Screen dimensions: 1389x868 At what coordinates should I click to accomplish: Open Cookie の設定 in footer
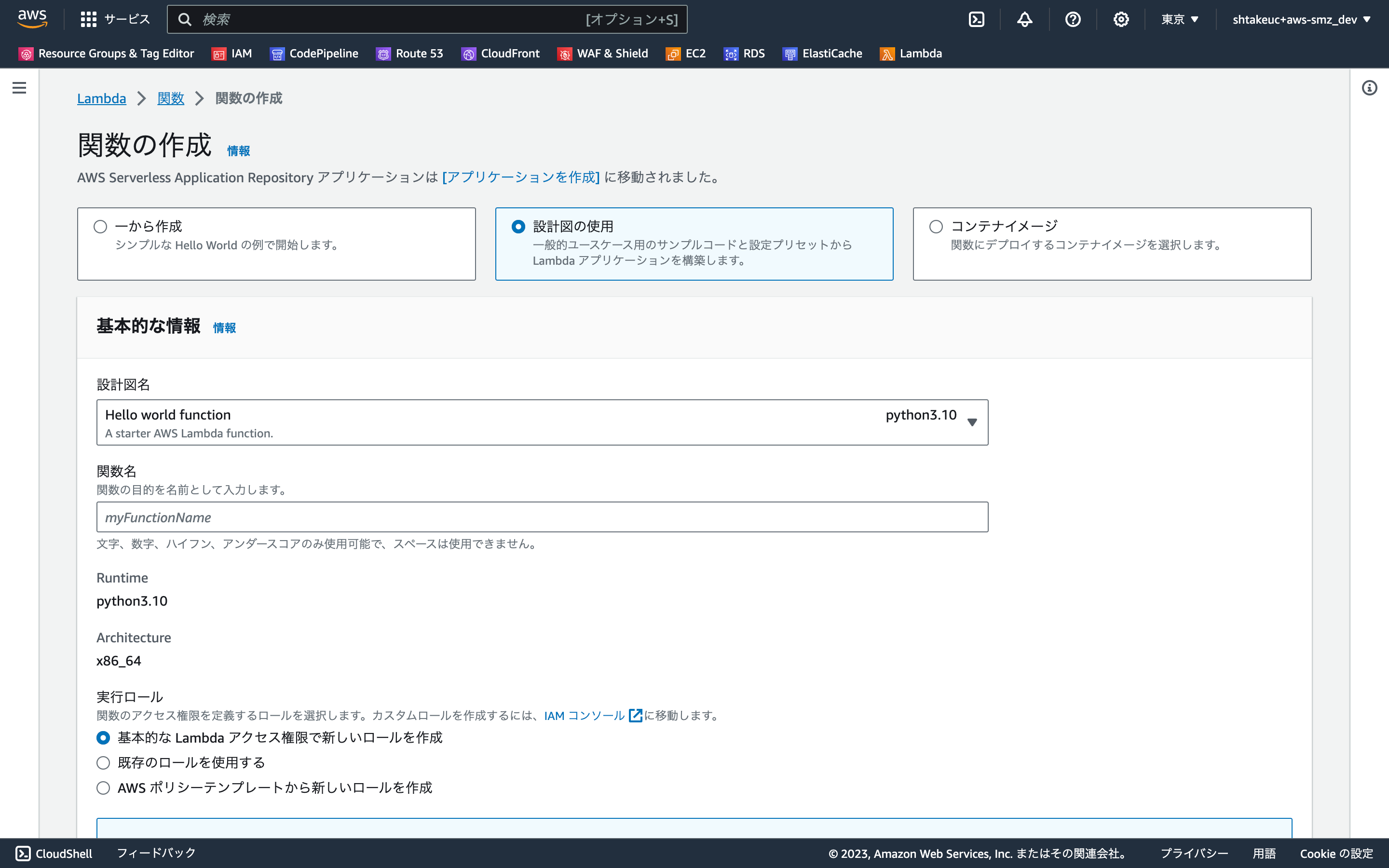tap(1336, 854)
